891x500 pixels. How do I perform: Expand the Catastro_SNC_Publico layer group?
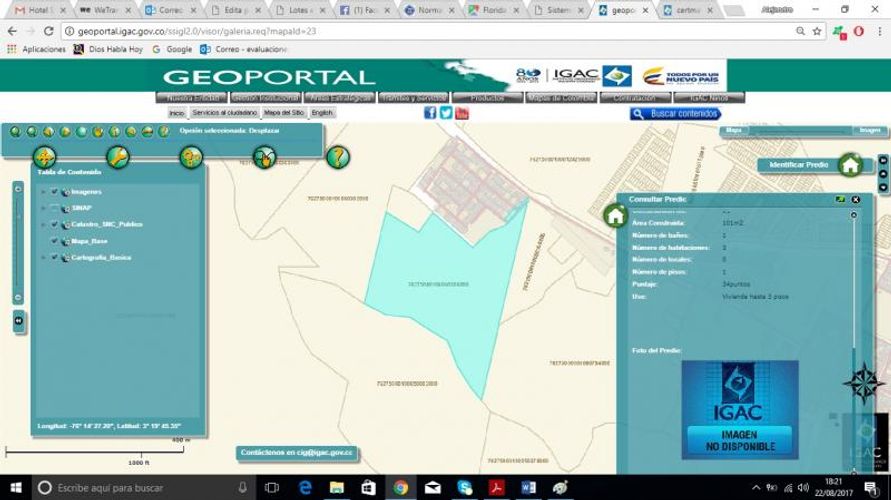point(43,225)
